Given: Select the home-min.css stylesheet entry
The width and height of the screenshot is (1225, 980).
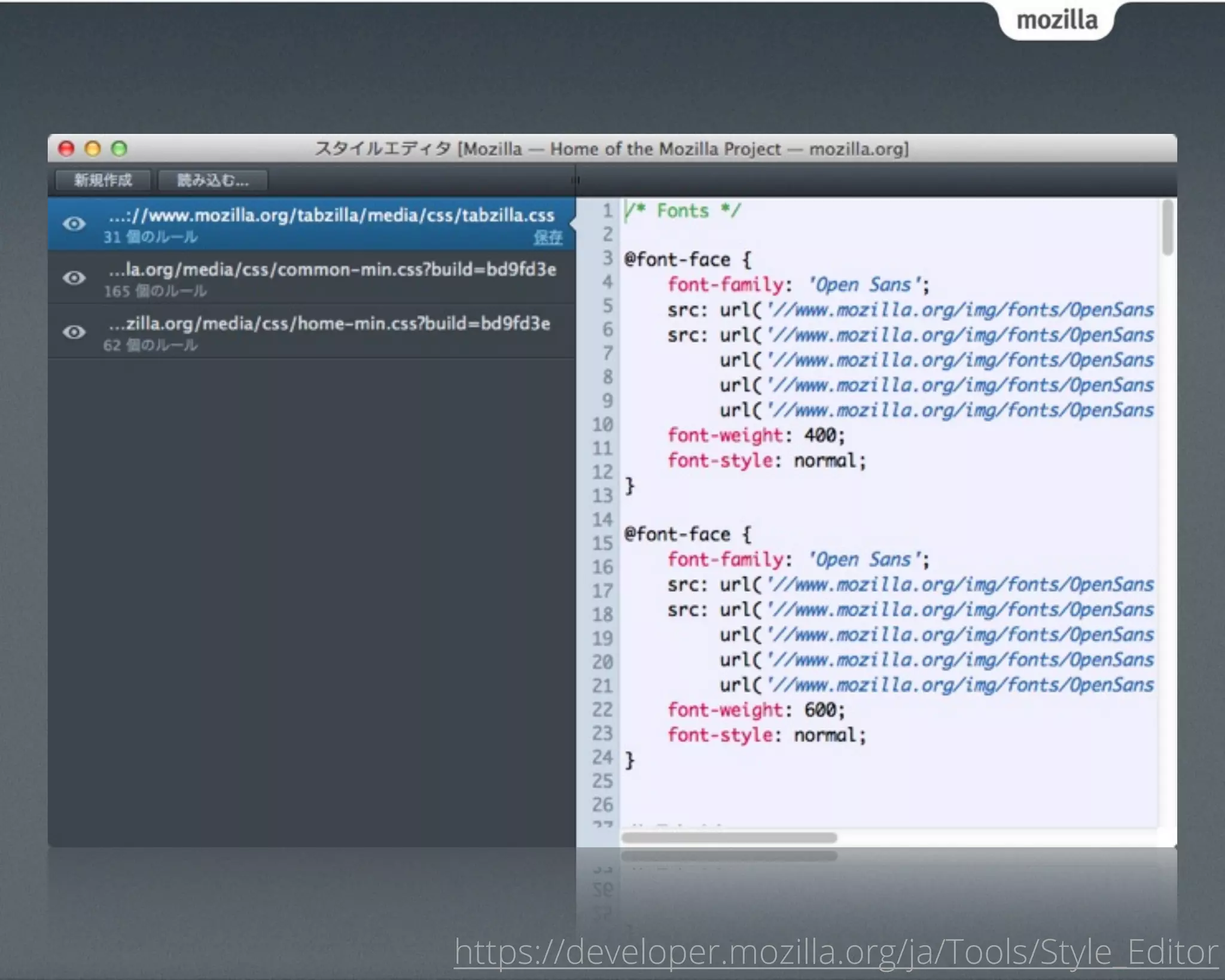Looking at the screenshot, I should click(x=312, y=331).
